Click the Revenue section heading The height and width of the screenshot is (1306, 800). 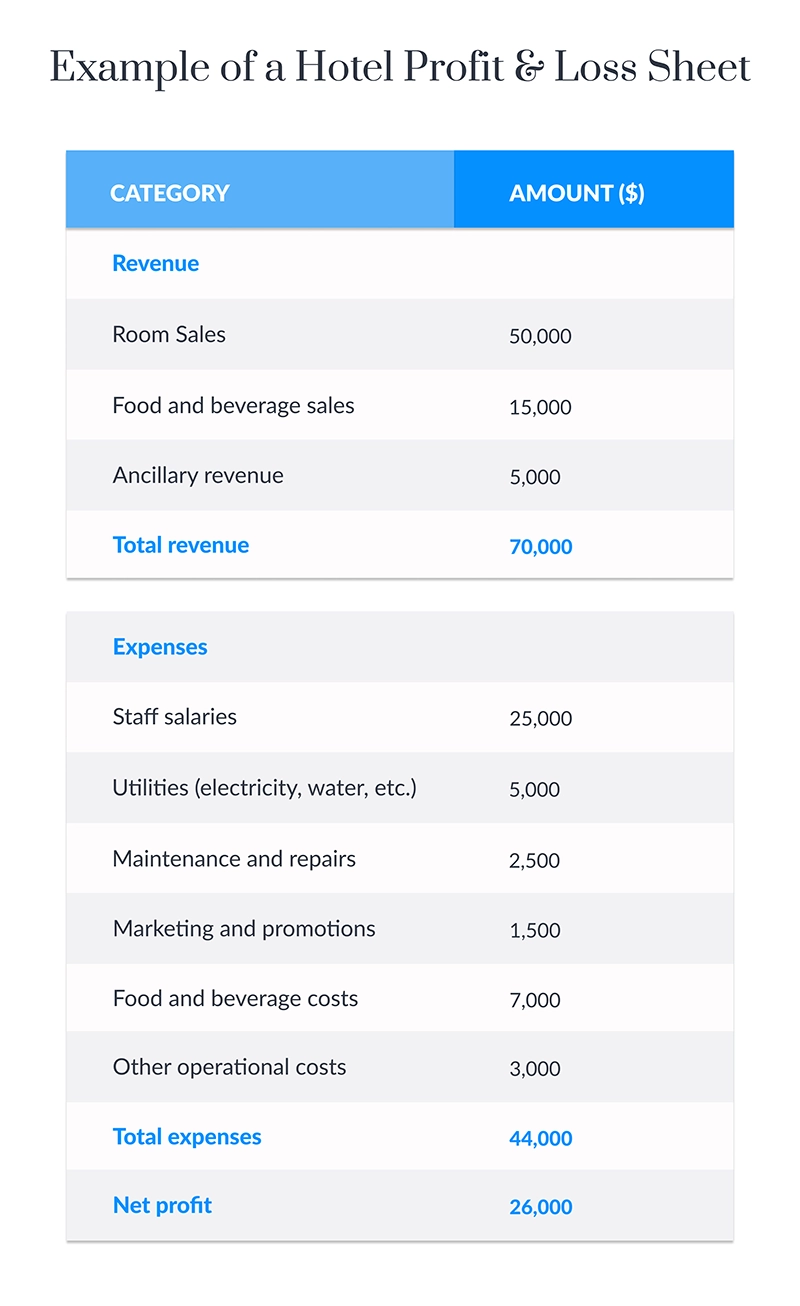point(156,263)
